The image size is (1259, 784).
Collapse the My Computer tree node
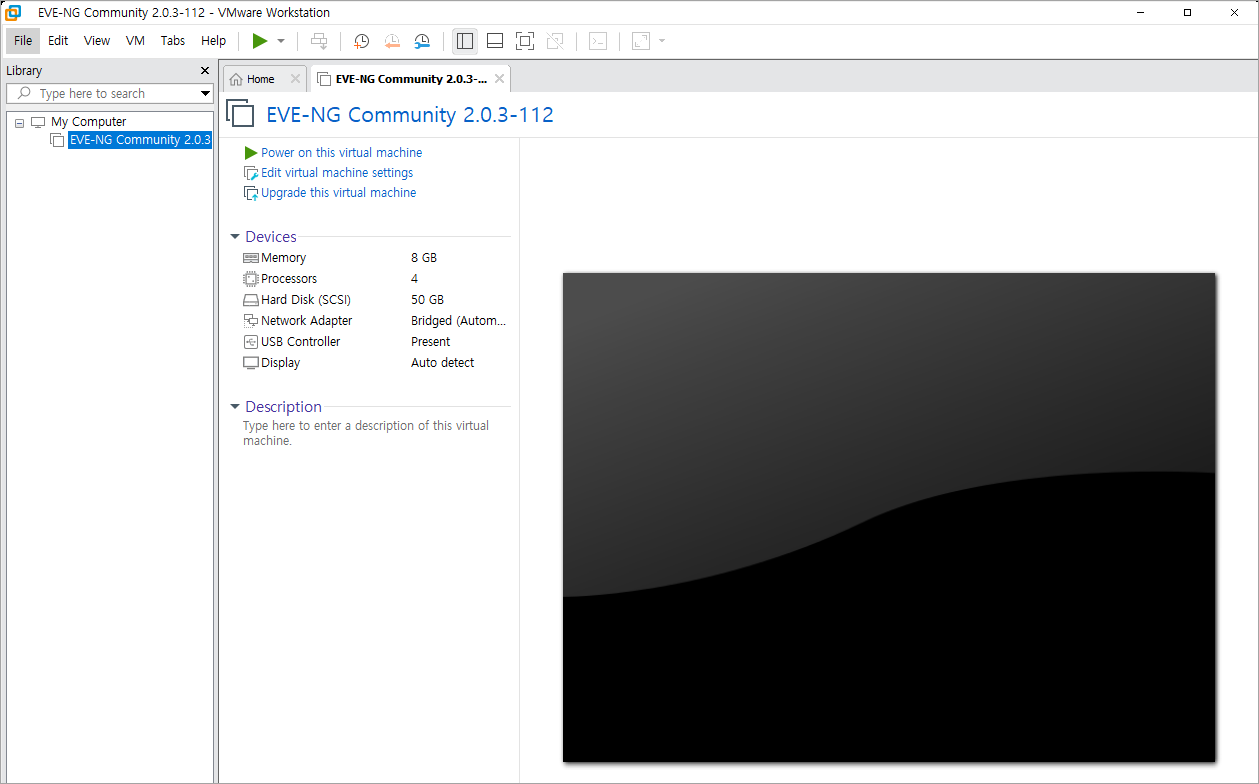point(20,122)
